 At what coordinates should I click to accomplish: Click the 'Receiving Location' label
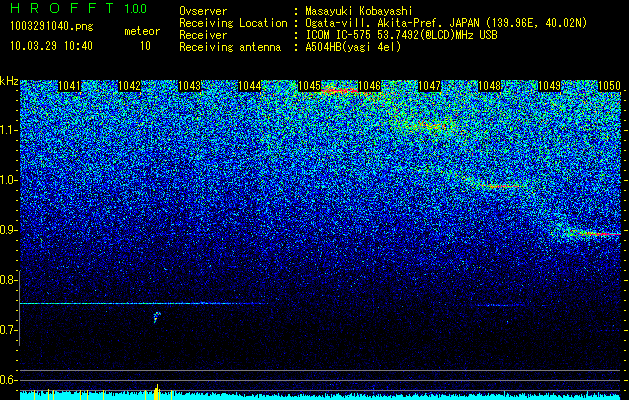[233, 23]
